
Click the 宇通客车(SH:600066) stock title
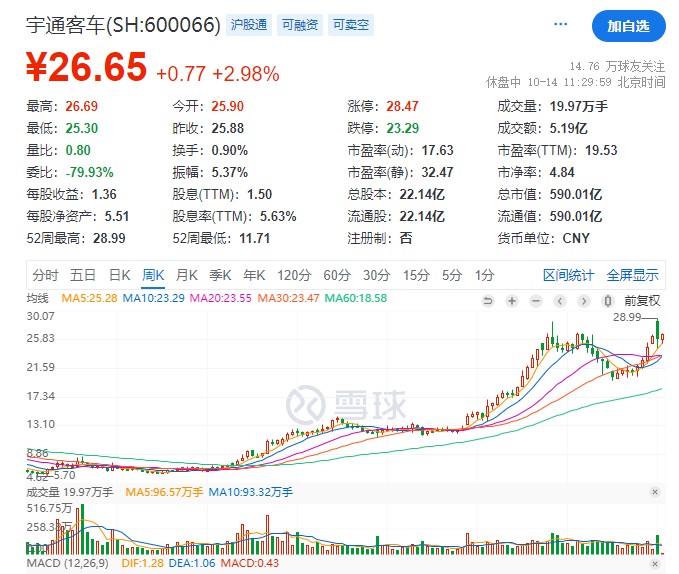click(123, 25)
